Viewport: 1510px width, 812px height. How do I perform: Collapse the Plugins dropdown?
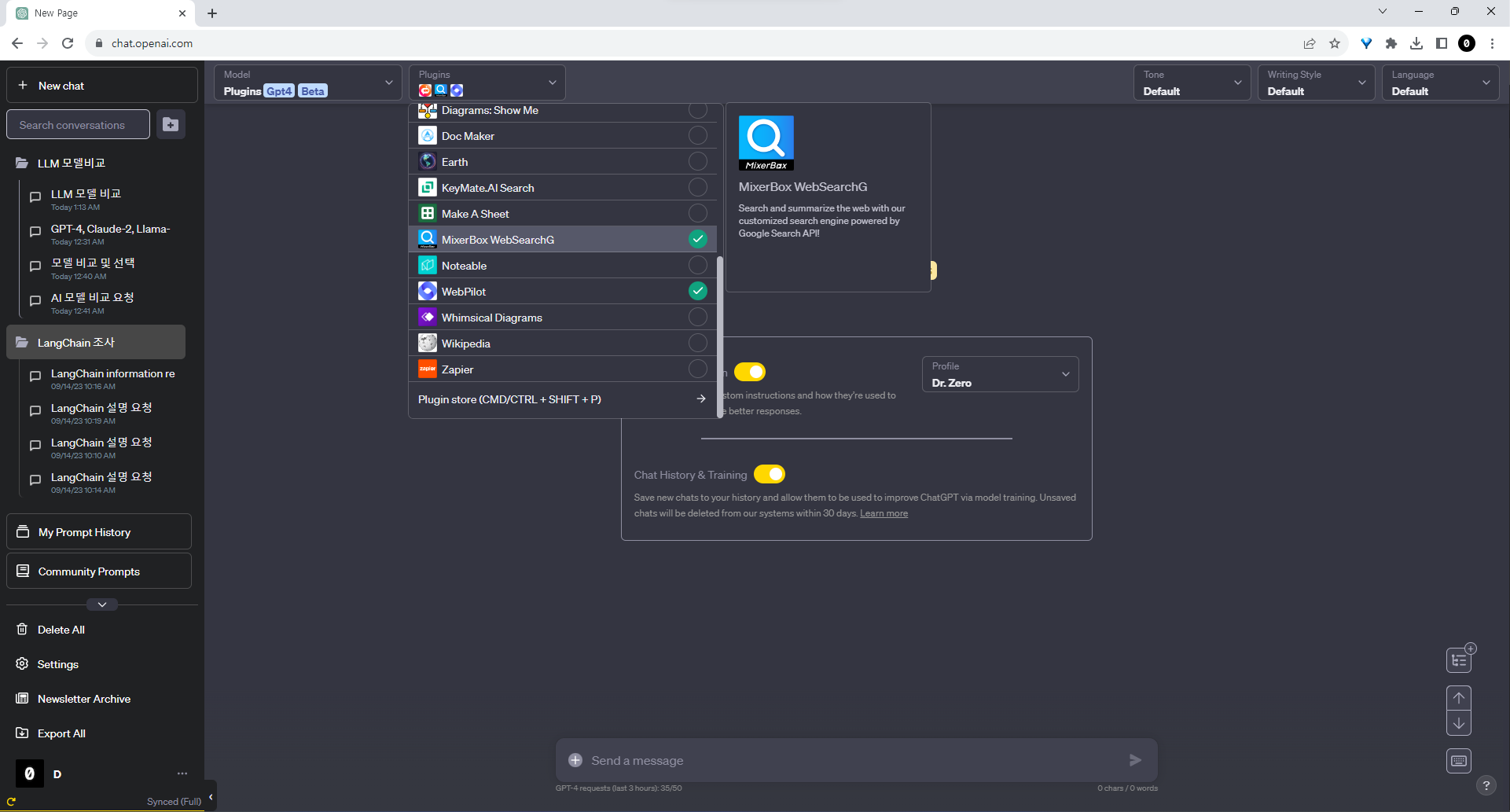pos(487,83)
